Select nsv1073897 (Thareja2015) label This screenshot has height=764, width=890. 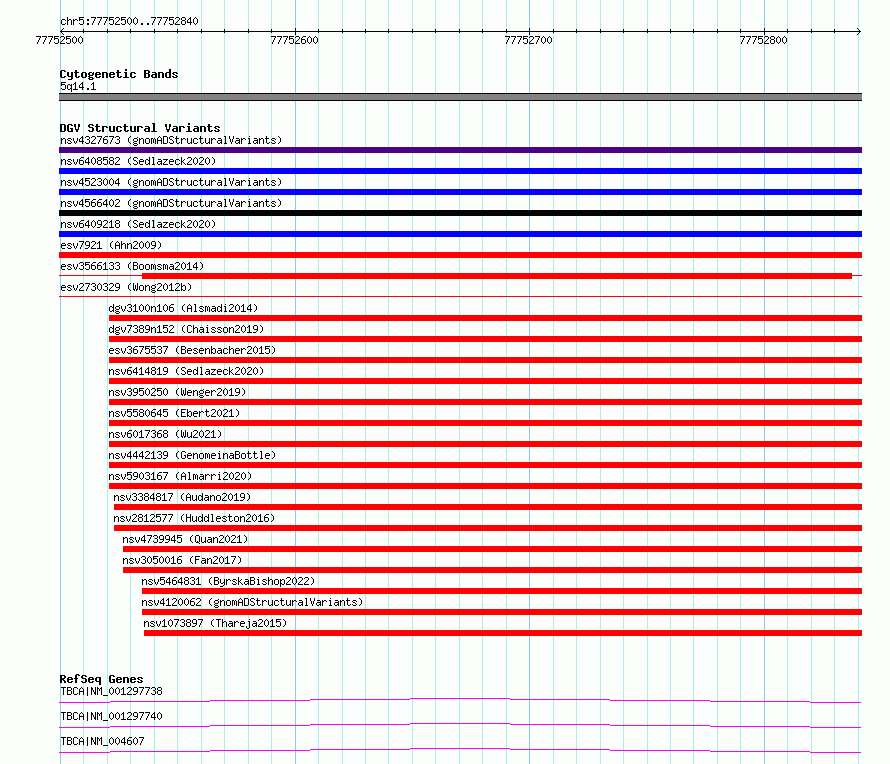[215, 623]
